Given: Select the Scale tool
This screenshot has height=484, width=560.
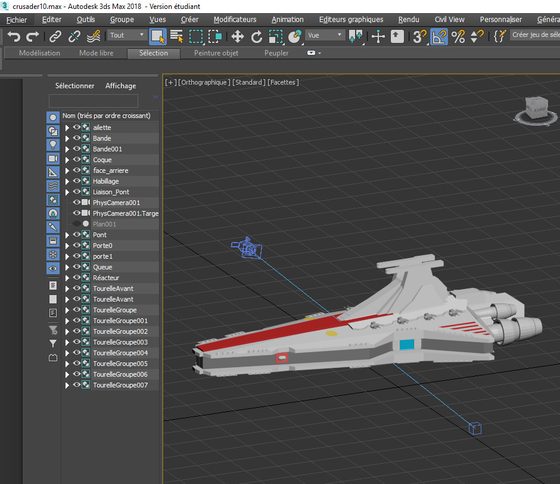Looking at the screenshot, I should pyautogui.click(x=275, y=36).
